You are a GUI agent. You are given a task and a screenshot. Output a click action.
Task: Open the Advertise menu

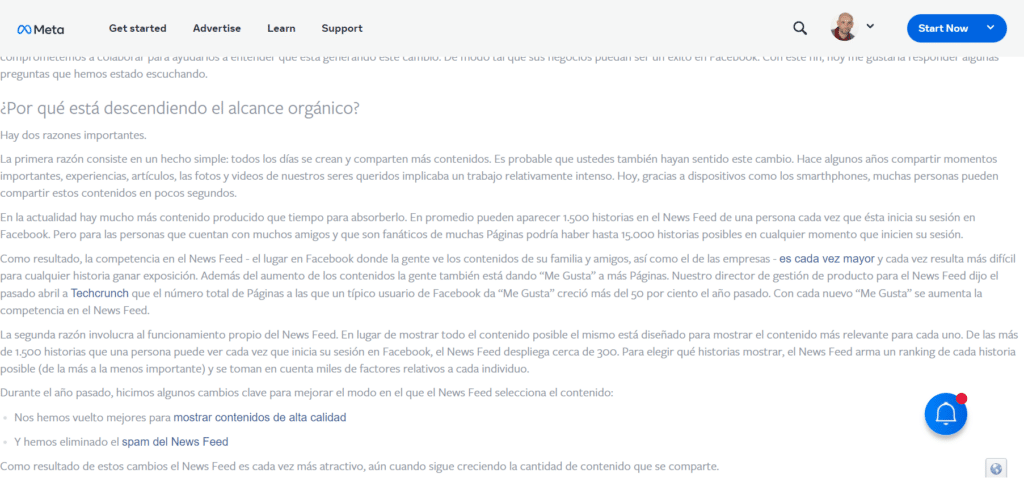(x=217, y=28)
